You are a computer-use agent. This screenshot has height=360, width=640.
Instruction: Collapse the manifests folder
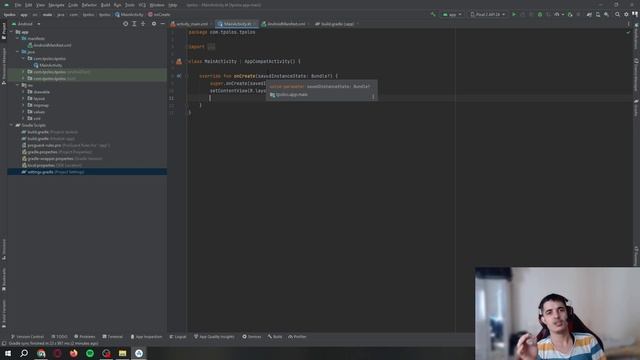(18, 38)
